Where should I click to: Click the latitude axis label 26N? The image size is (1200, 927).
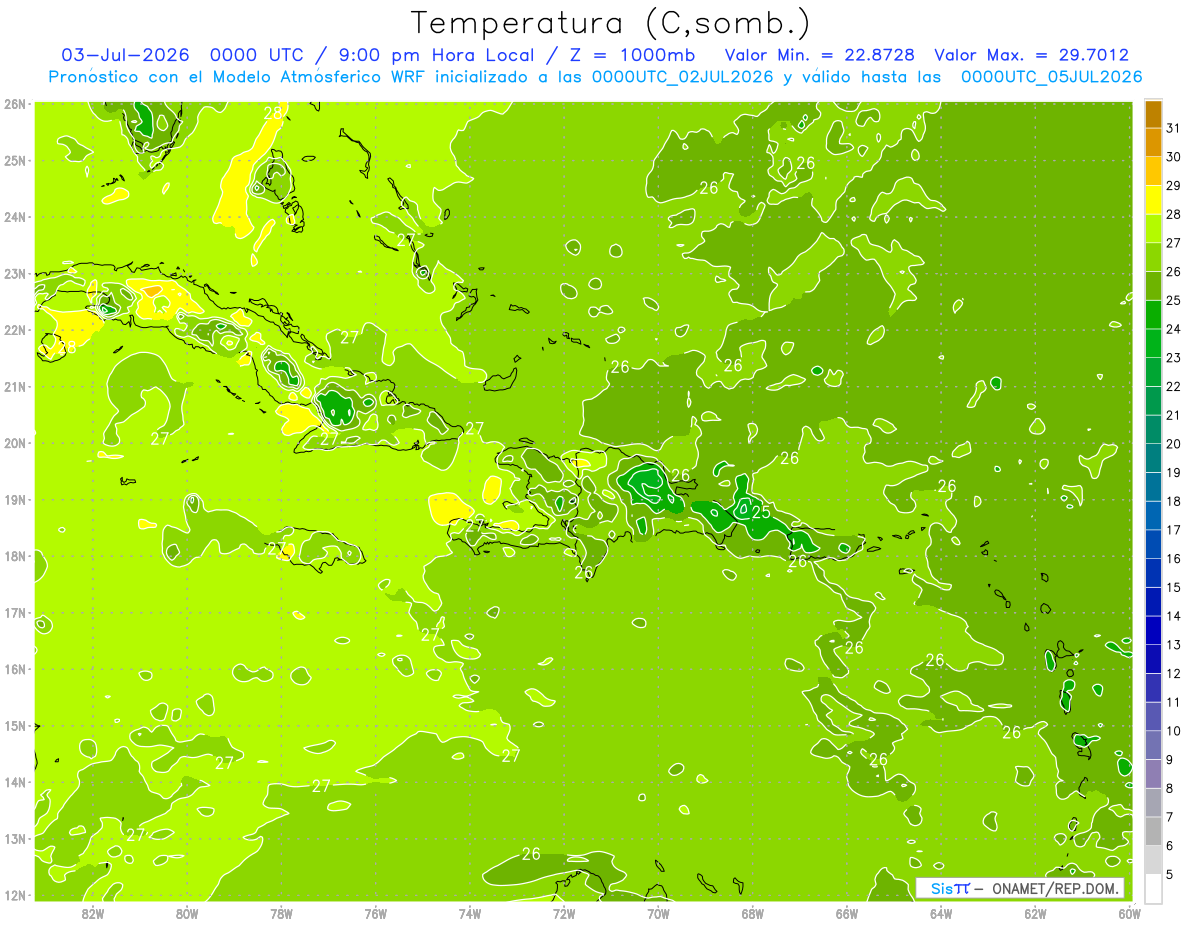pos(15,104)
